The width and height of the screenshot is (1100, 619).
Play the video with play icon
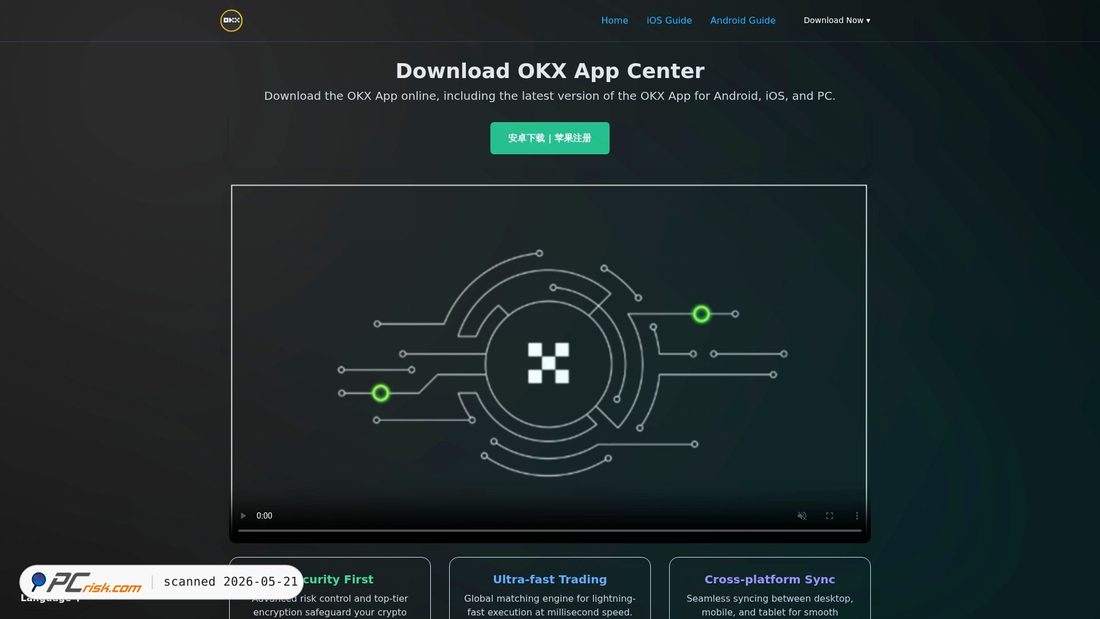coord(243,516)
